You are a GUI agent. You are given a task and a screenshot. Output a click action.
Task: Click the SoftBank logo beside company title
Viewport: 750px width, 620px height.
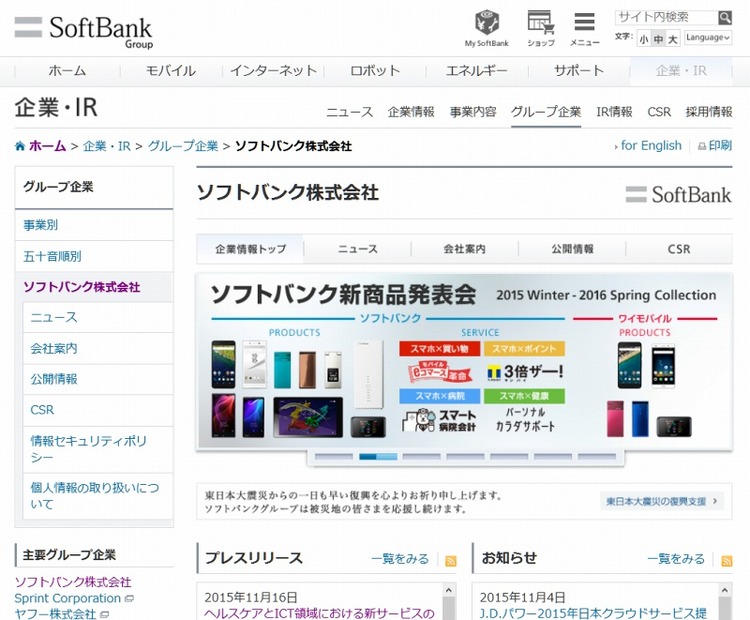tap(678, 195)
